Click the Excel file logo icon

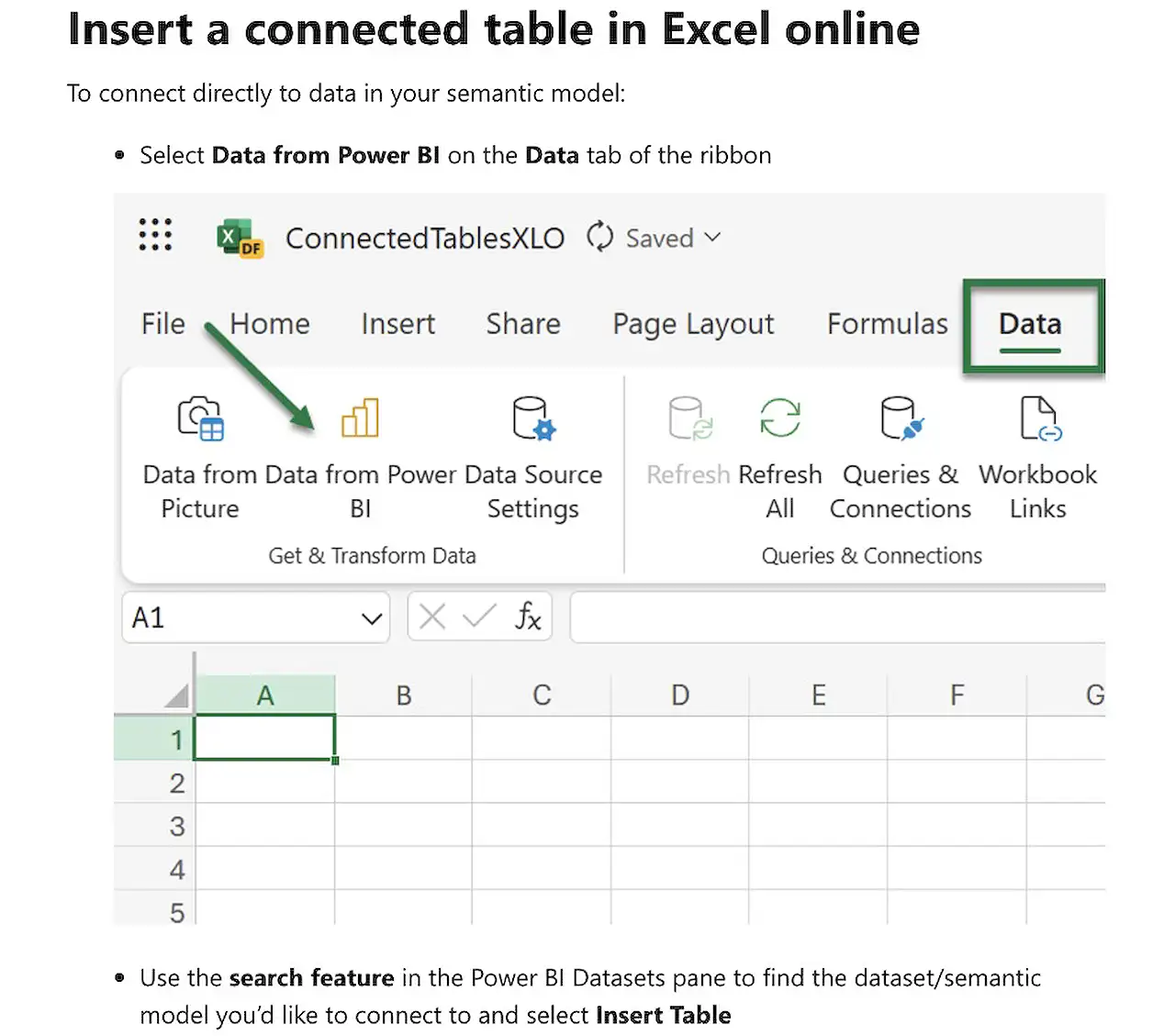tap(240, 238)
